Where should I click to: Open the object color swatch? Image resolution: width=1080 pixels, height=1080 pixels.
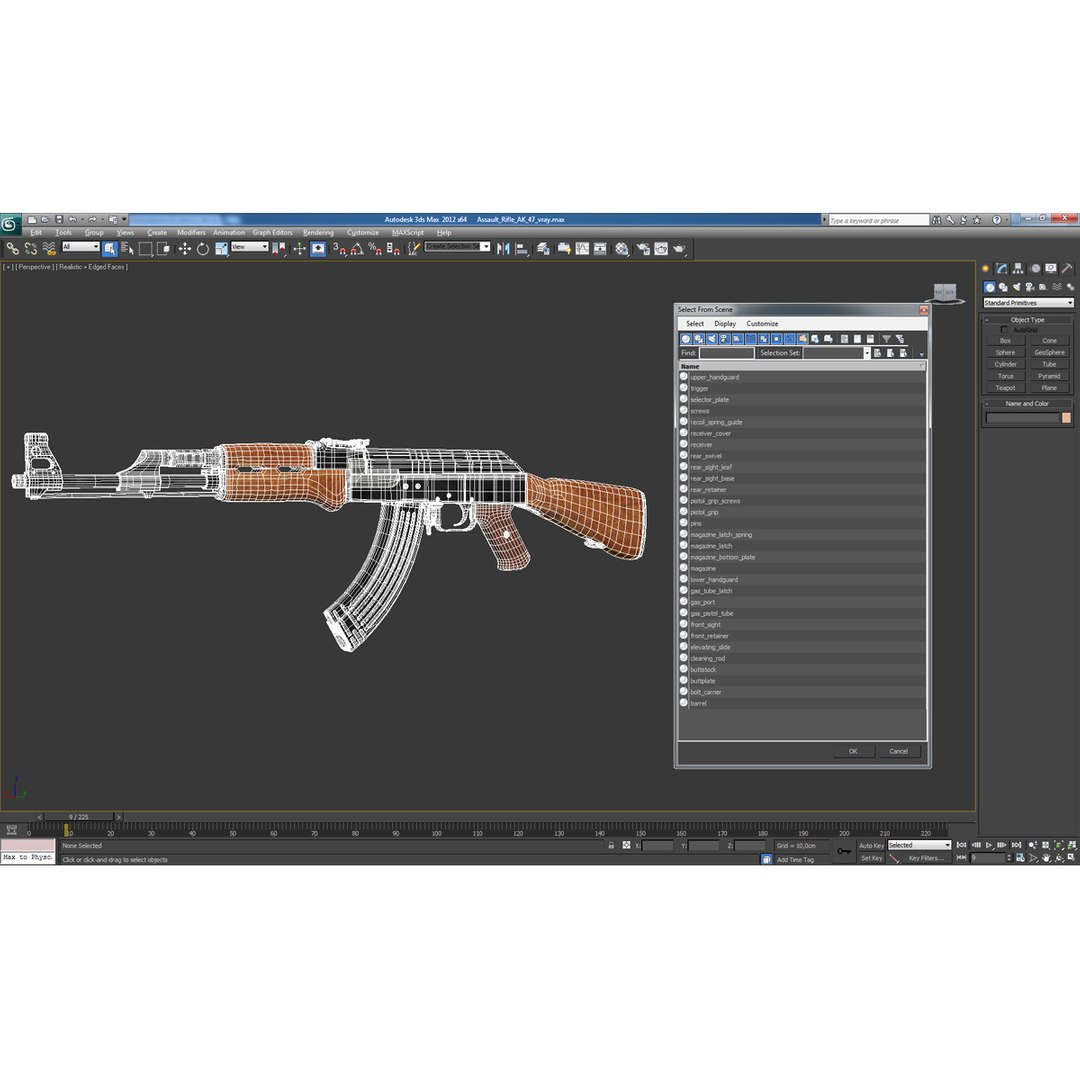[x=1066, y=417]
